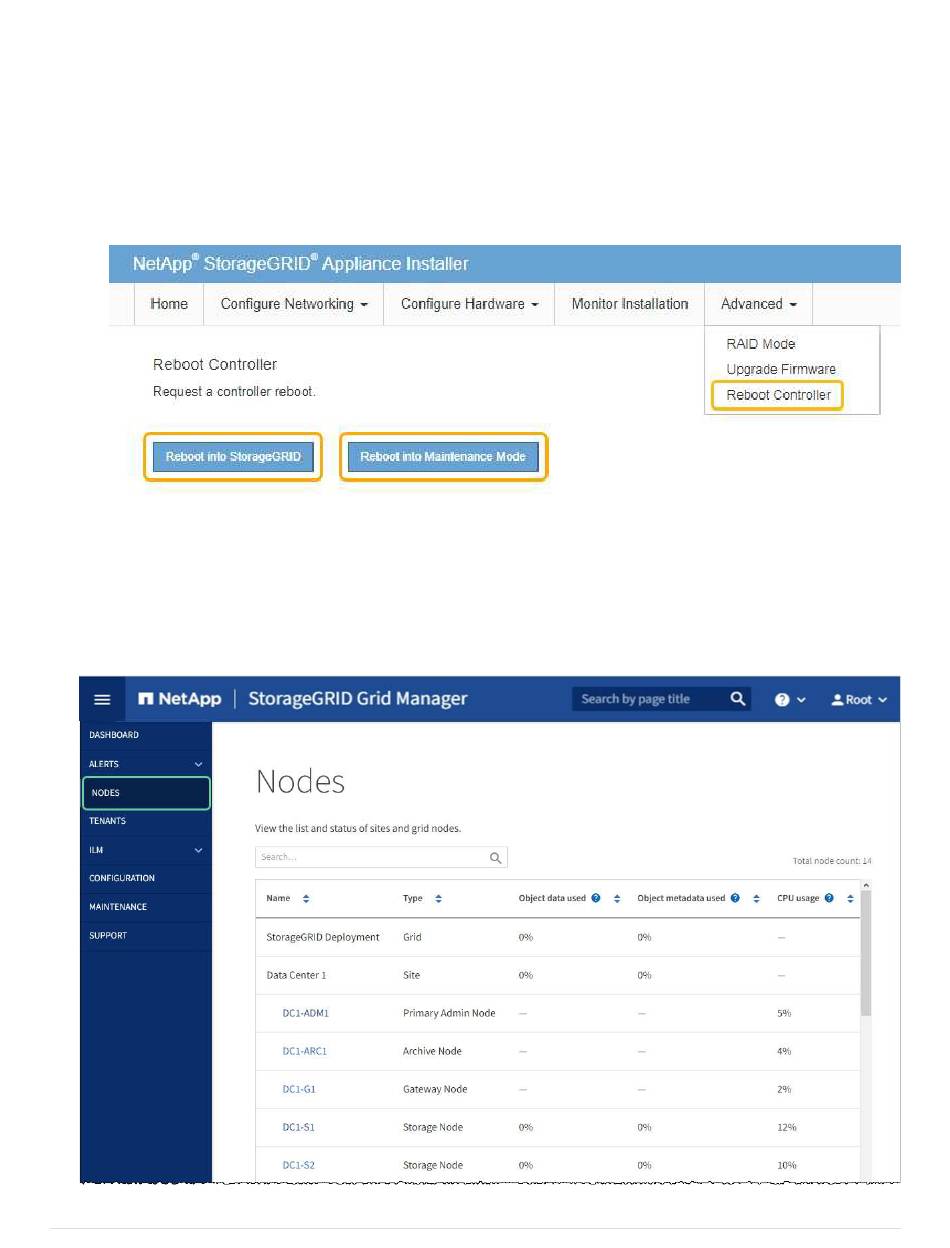Sort nodes by the Name column
The width and height of the screenshot is (950, 1248).
(306, 898)
